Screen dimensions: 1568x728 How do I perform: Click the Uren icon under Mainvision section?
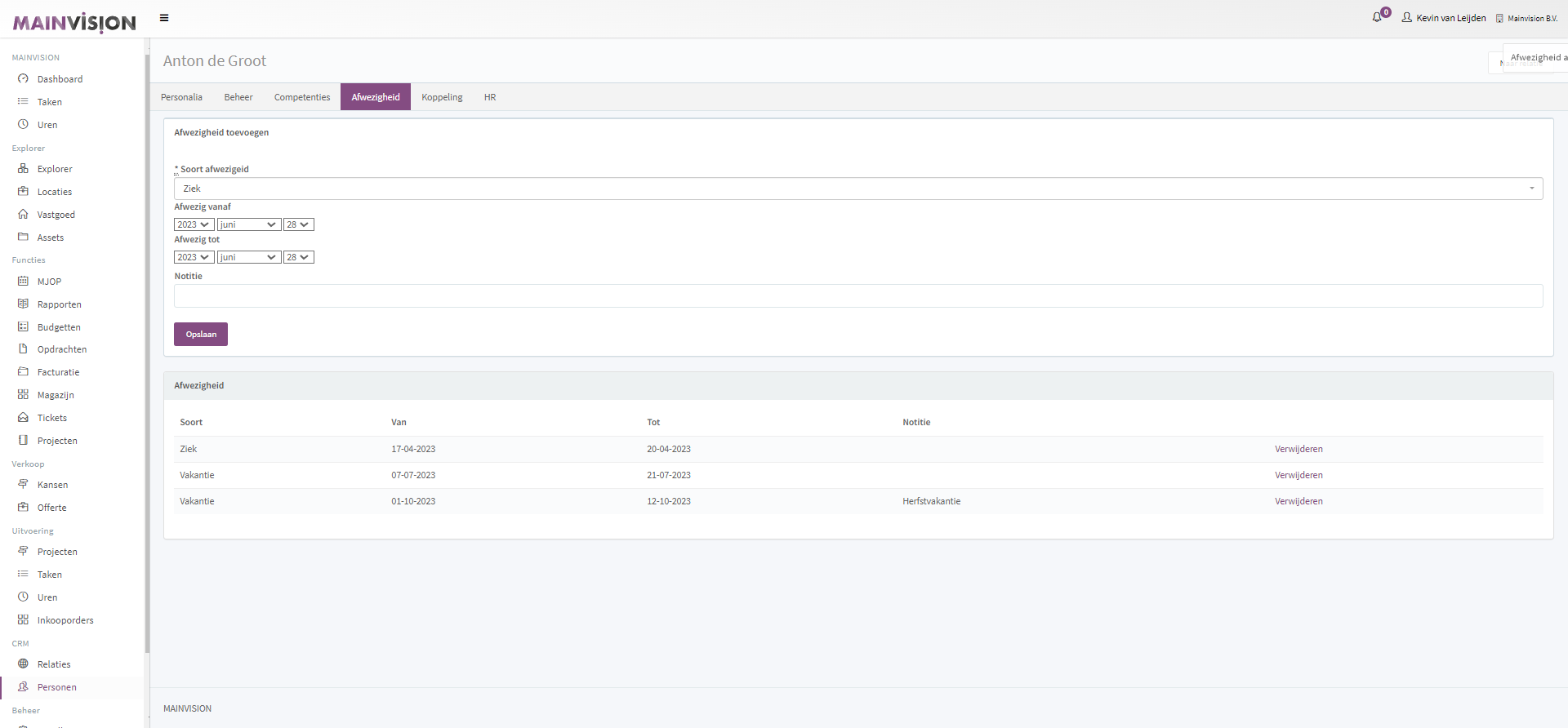point(23,125)
